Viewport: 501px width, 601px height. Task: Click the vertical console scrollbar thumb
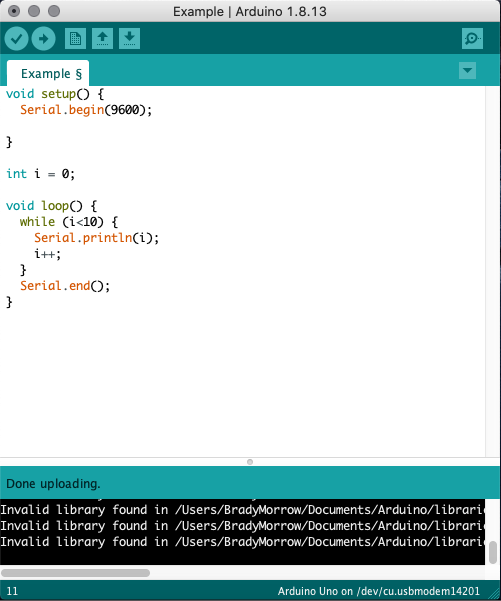[x=493, y=552]
